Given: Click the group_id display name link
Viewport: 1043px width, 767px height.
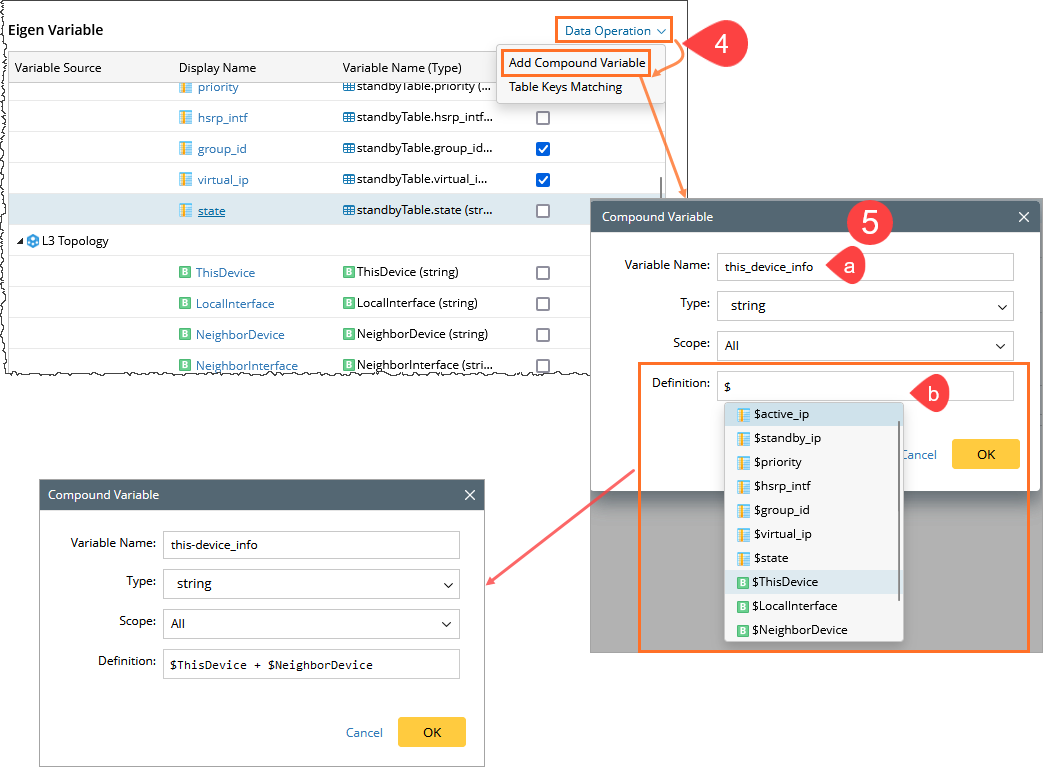Looking at the screenshot, I should coord(222,149).
